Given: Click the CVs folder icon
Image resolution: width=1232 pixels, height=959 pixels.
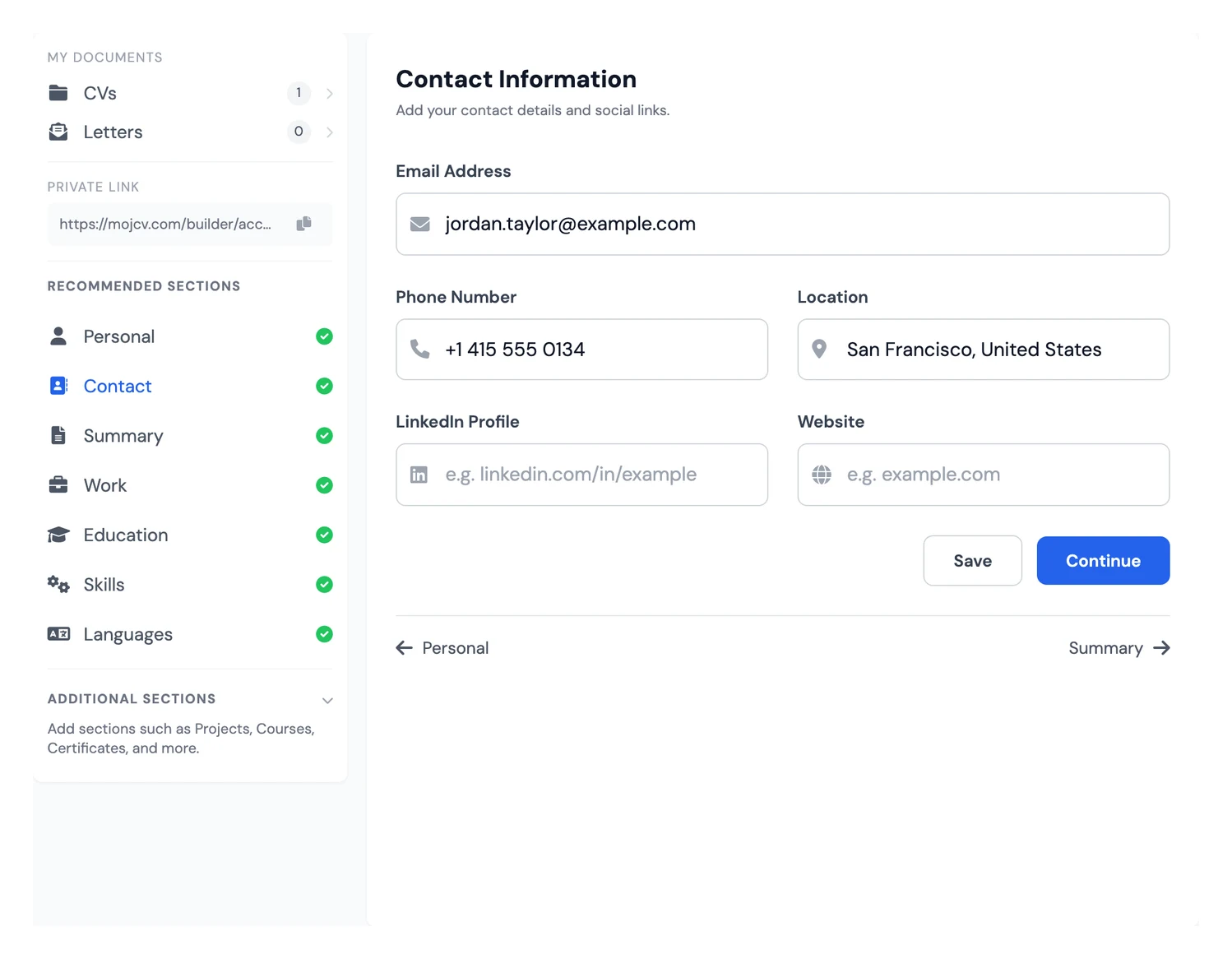Looking at the screenshot, I should [58, 93].
